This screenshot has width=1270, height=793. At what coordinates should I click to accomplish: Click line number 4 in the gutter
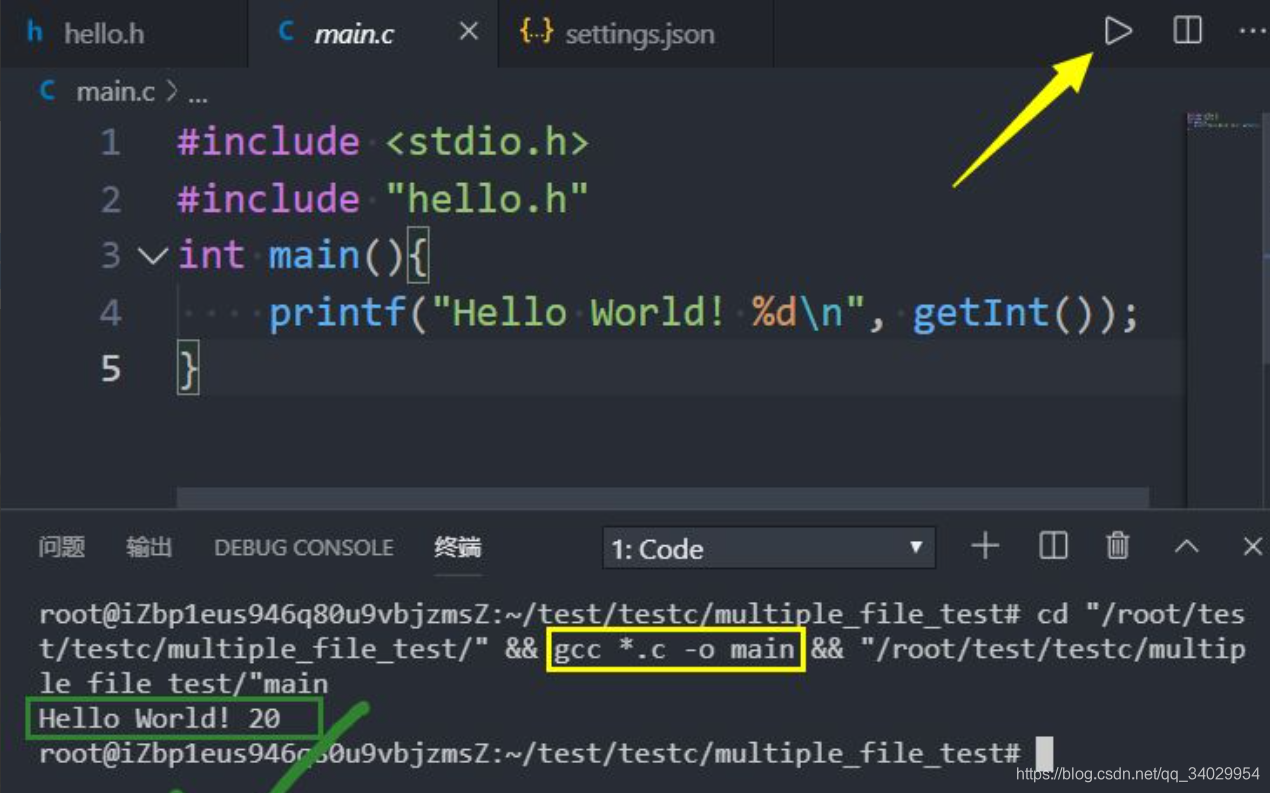pos(110,313)
